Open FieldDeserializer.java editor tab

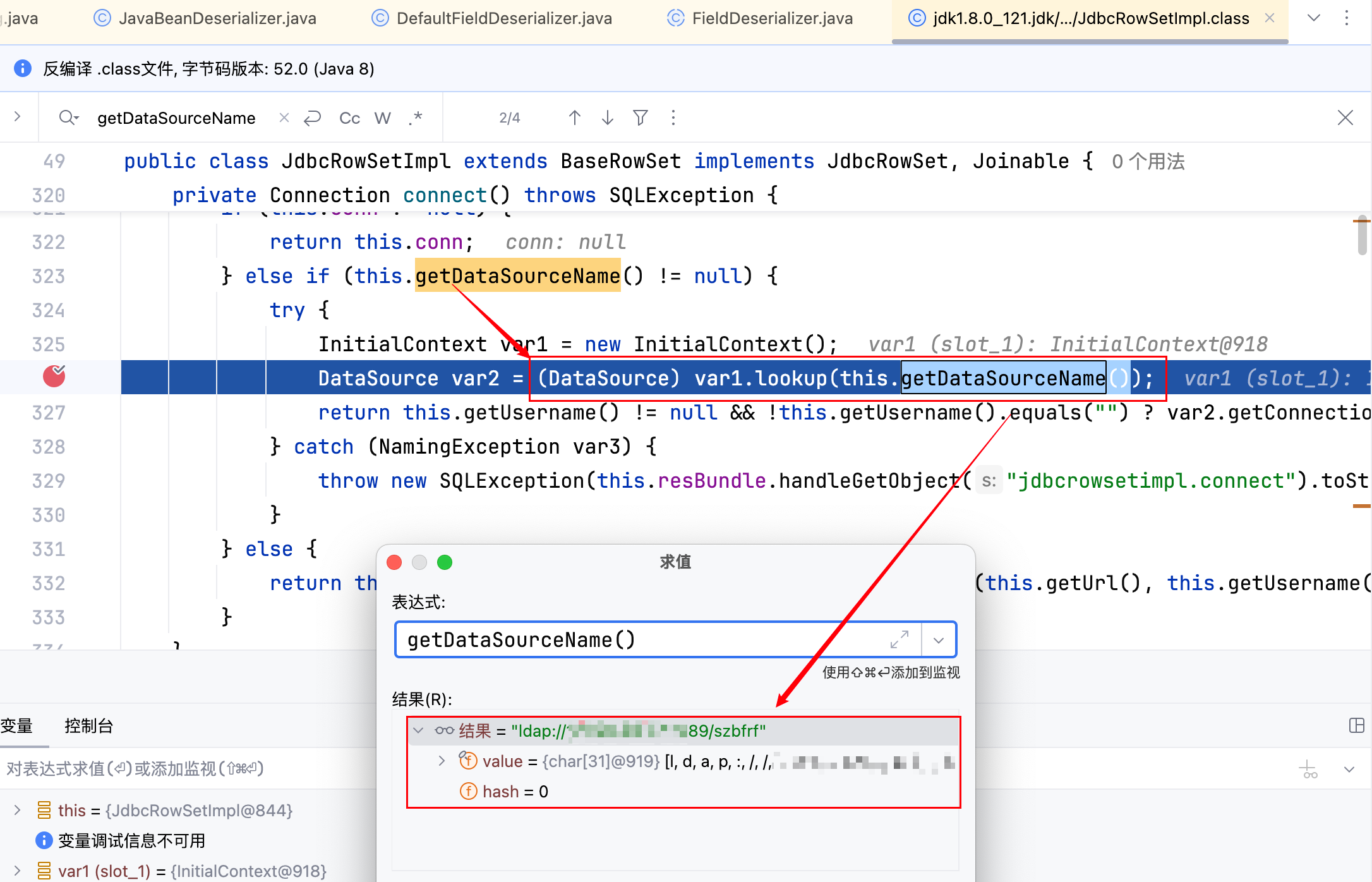[772, 18]
